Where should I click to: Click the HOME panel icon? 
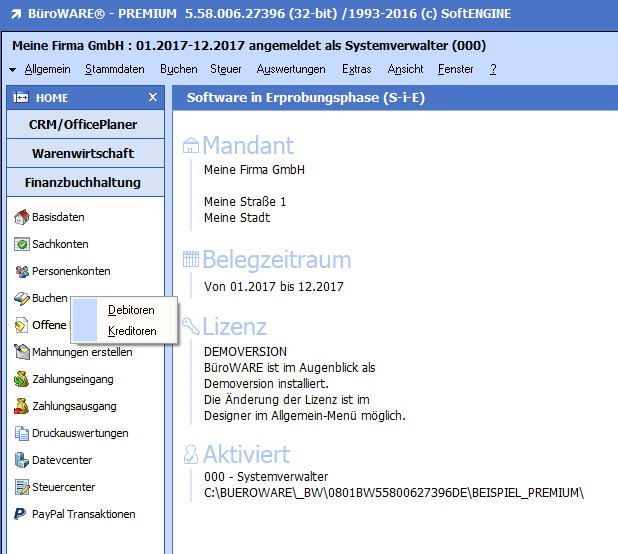click(21, 97)
